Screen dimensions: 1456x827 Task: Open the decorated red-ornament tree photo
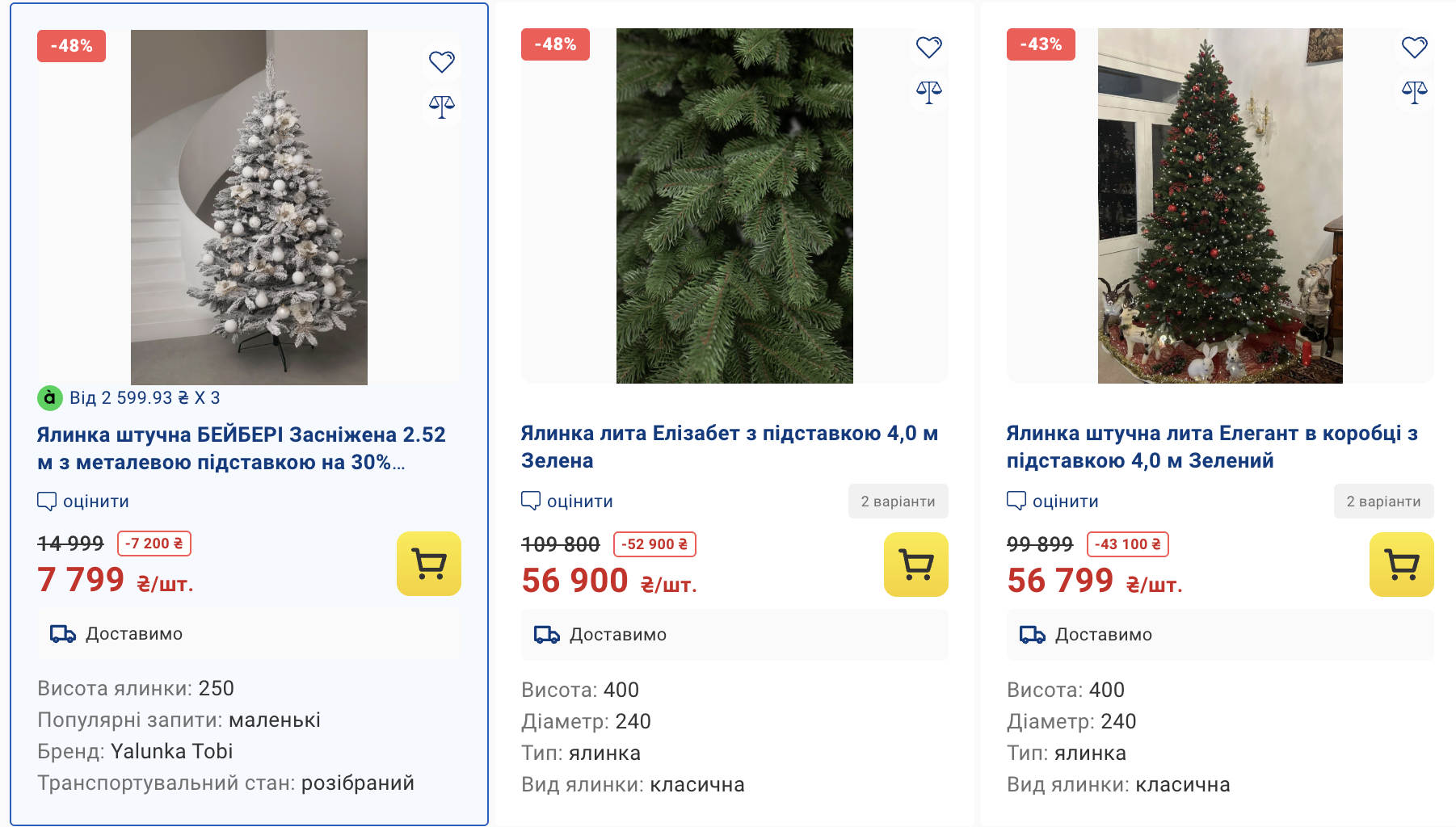click(x=1219, y=206)
